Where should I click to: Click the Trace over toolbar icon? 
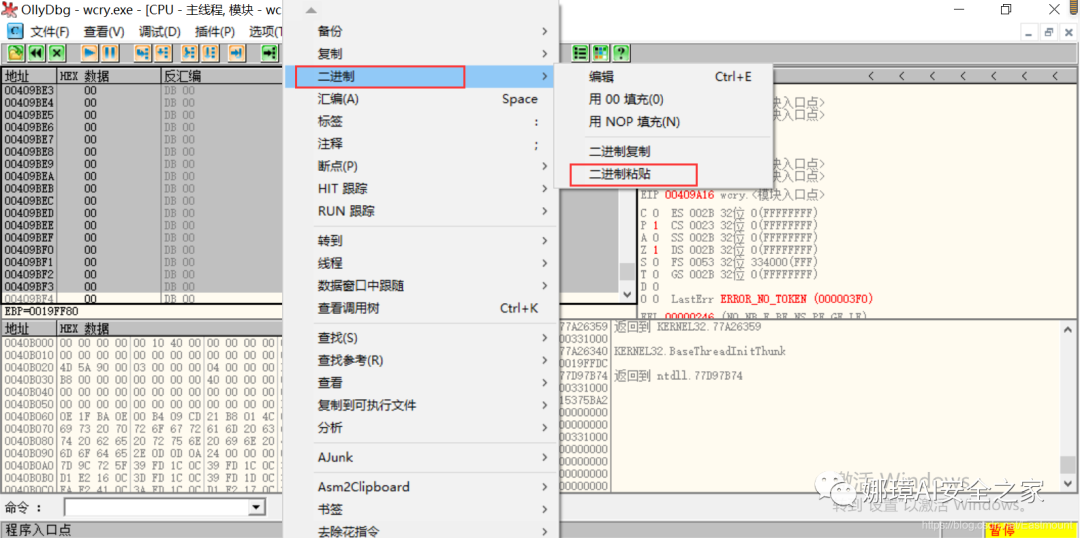pyautogui.click(x=210, y=53)
